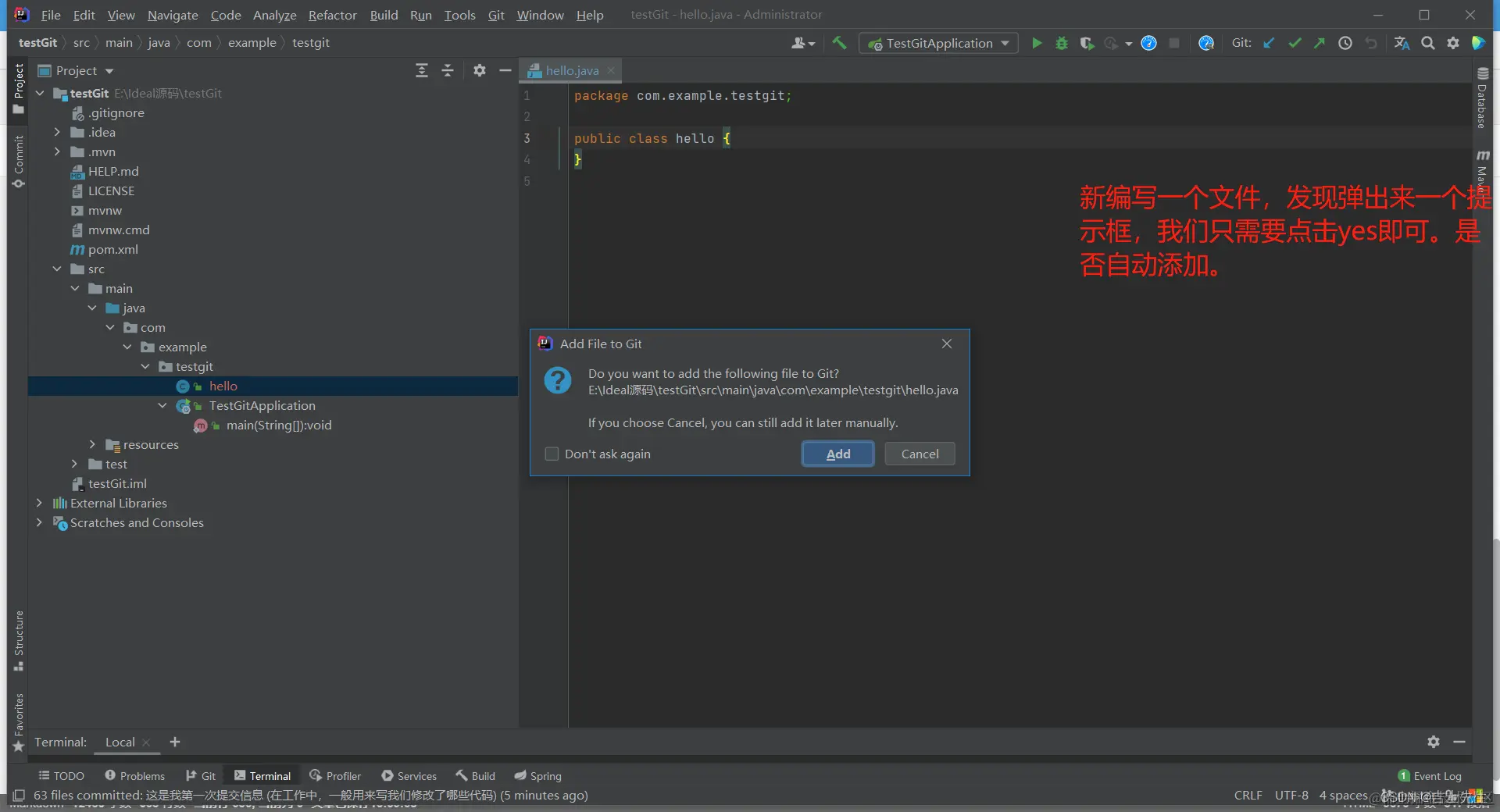Open the Navigate menu
The image size is (1500, 812).
coord(173,15)
